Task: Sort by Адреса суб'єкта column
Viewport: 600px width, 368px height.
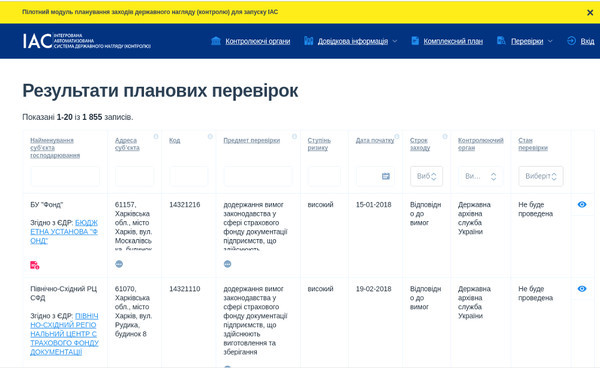Action: point(127,144)
